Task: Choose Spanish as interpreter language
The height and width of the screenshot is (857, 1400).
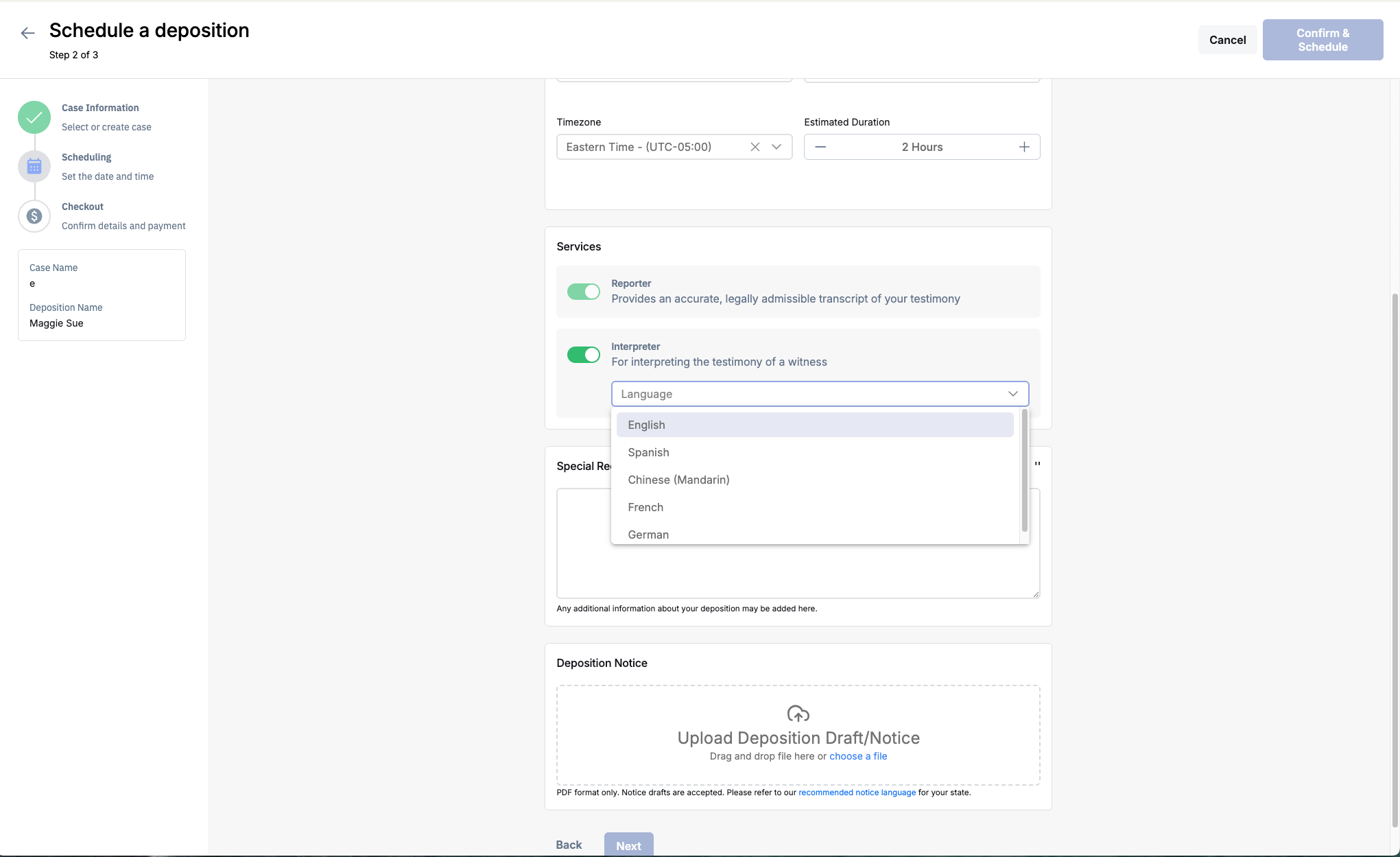Action: [648, 452]
